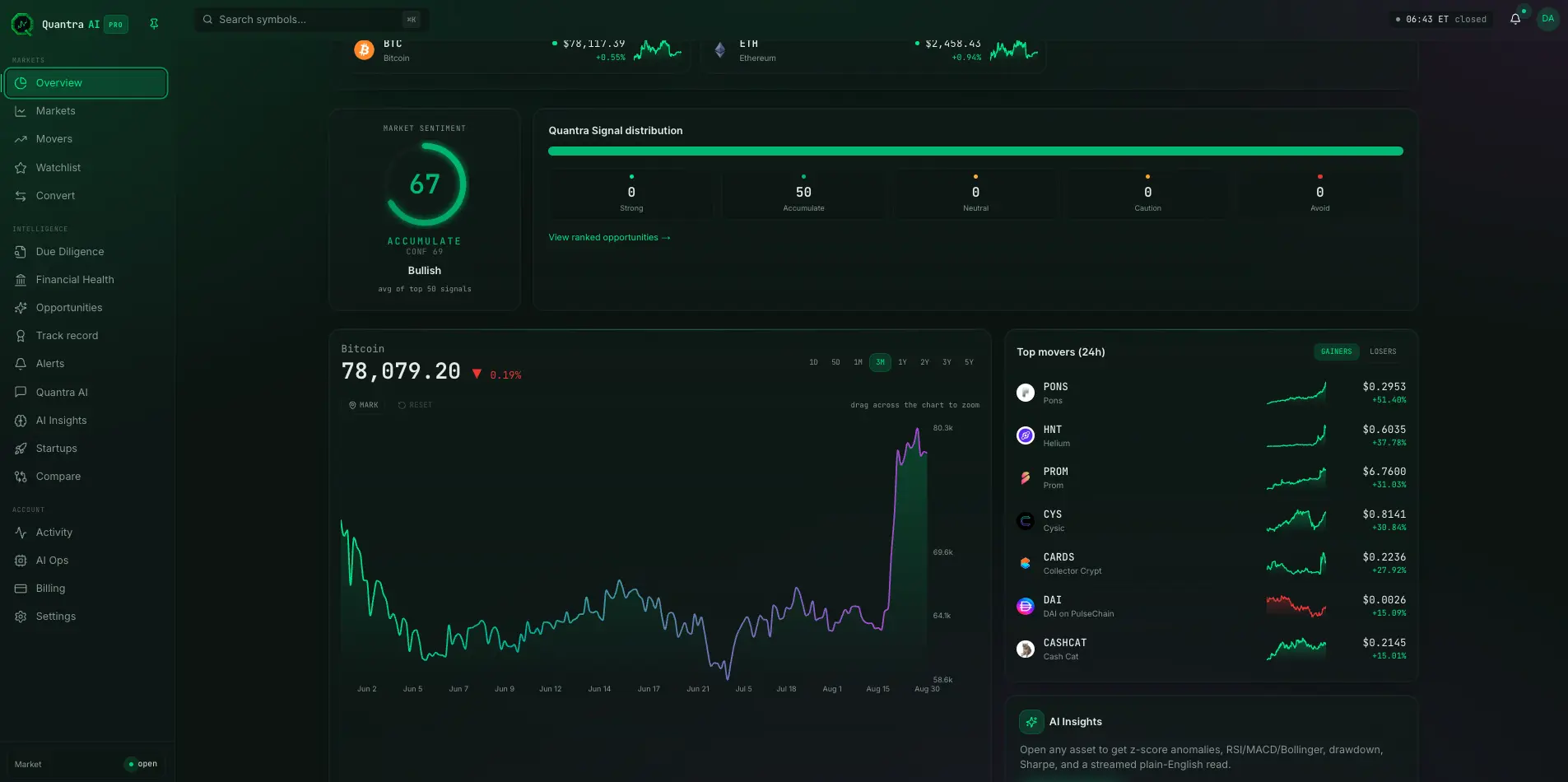Click the Startups rocket icon
This screenshot has height=782, width=1568.
[x=21, y=449]
